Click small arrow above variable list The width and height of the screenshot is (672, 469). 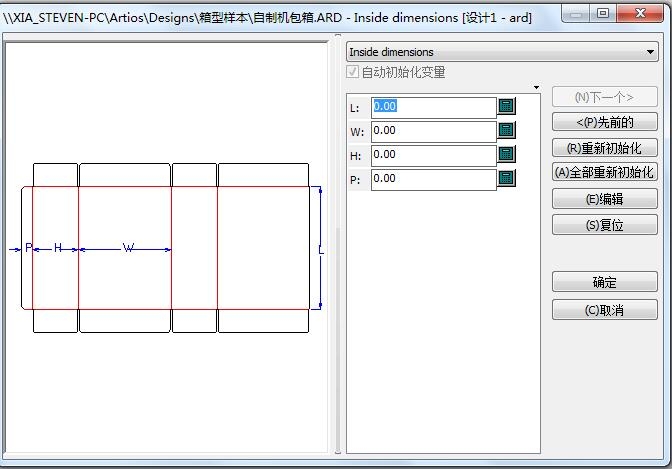(x=537, y=88)
